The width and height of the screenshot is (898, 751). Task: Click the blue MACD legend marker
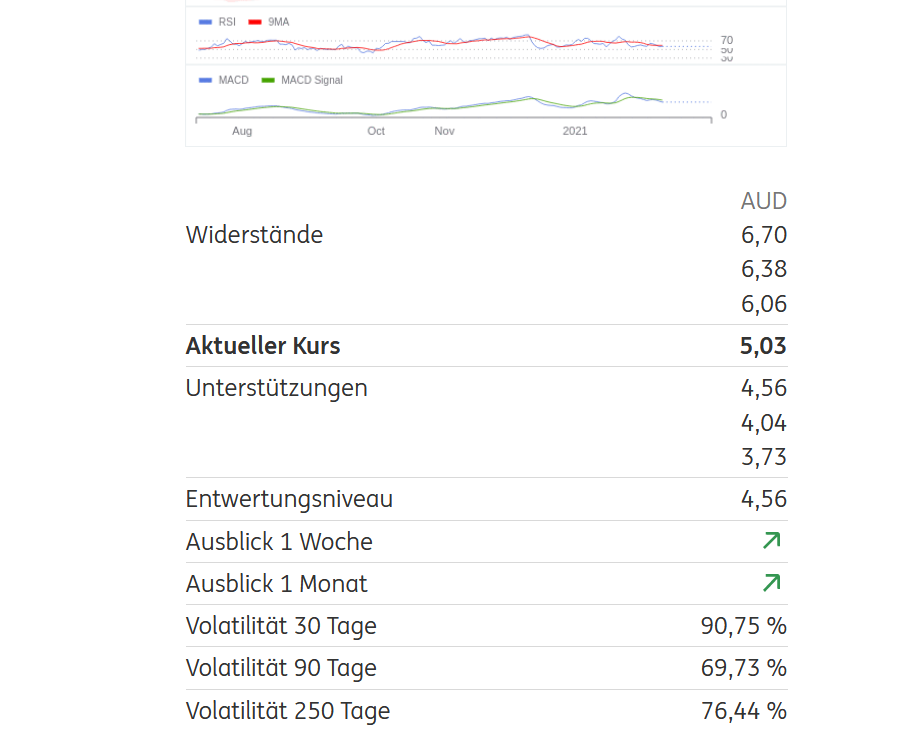(205, 80)
